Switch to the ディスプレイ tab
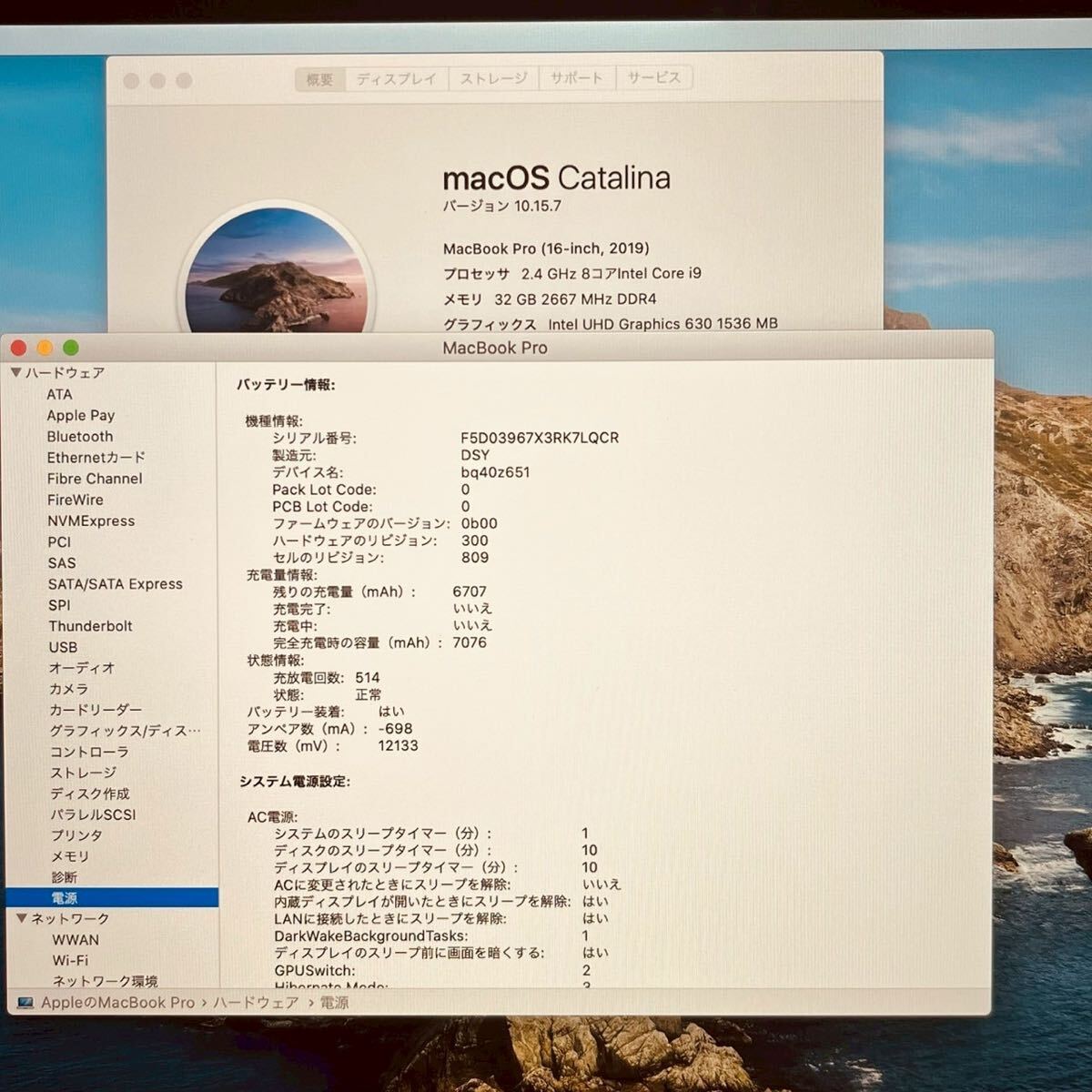The image size is (1092, 1092). (x=397, y=79)
